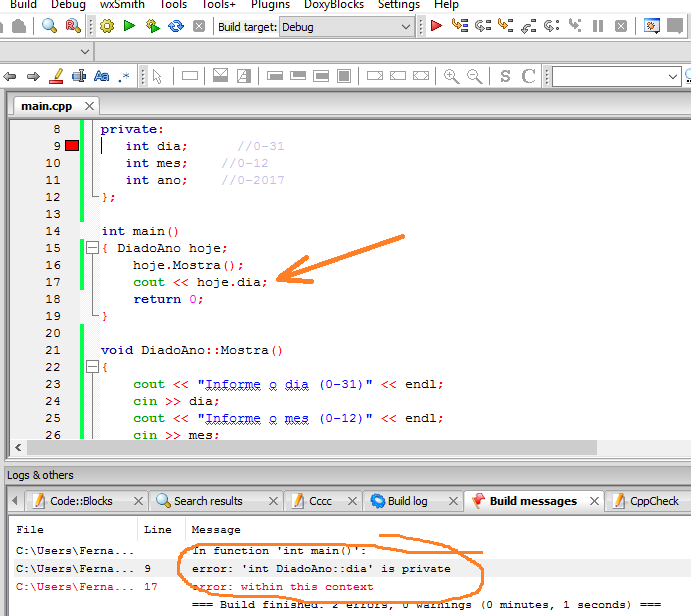Collapse the Mostra function fold at line 22
Image resolution: width=691 pixels, height=616 pixels.
pyautogui.click(x=91, y=367)
